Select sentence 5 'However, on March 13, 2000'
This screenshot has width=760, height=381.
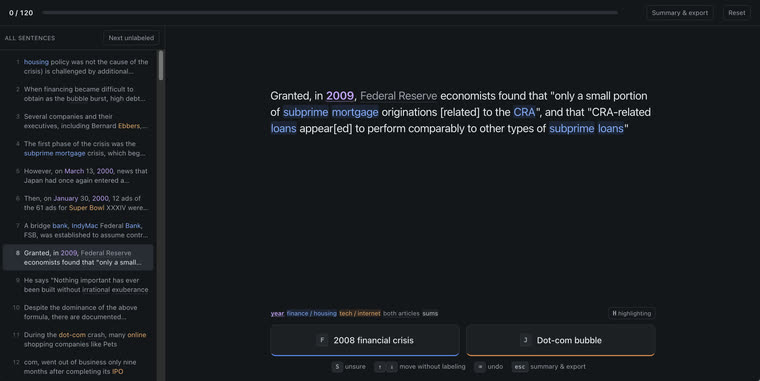[78, 175]
